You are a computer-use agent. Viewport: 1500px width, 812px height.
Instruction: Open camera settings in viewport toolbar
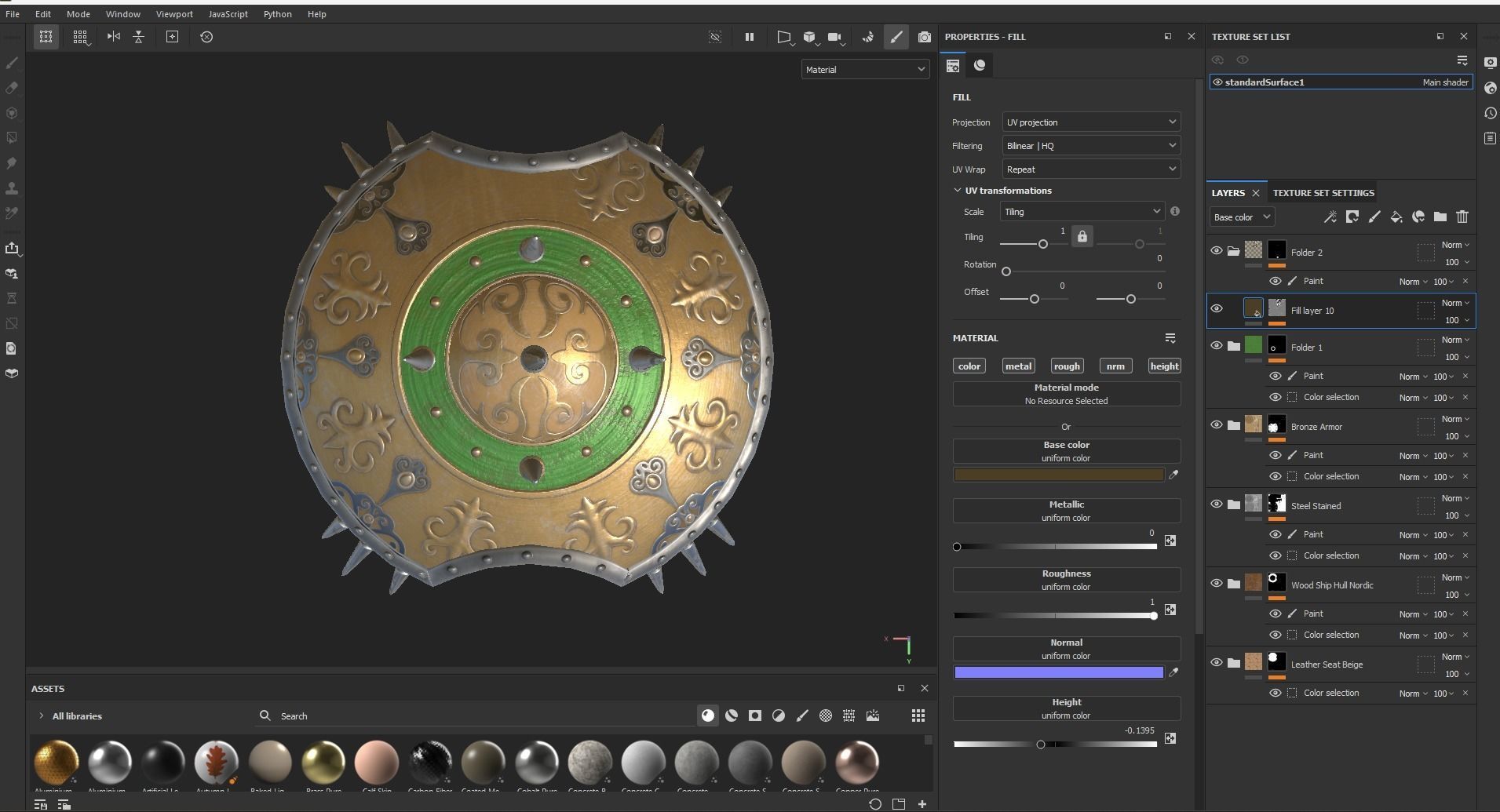point(835,37)
